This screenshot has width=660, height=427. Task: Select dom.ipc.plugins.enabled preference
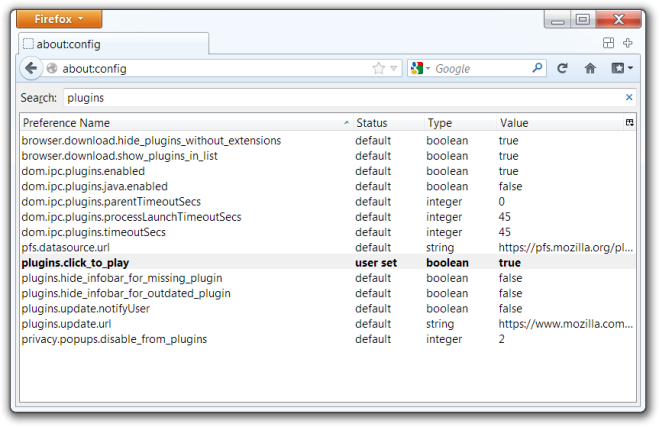327,171
